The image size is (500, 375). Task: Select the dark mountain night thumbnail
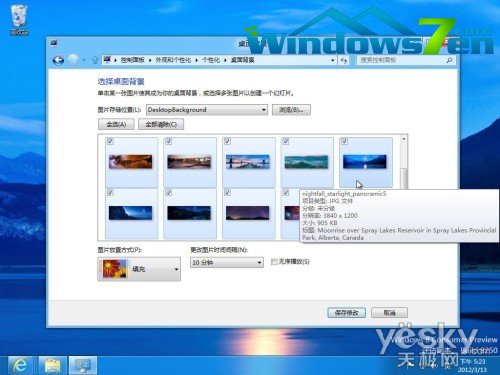point(189,213)
